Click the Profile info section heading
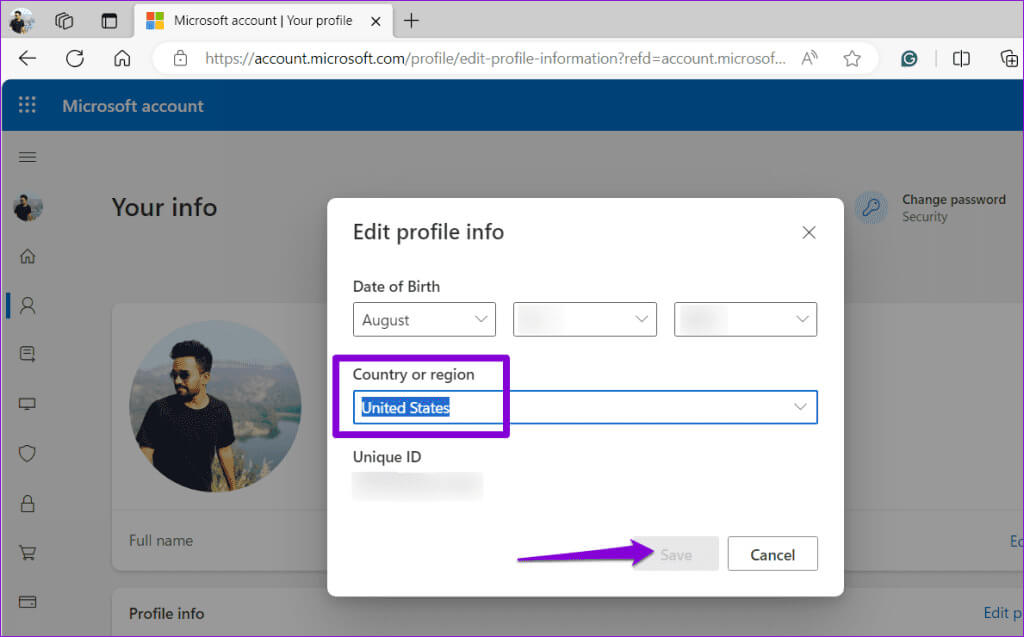Screen dimensions: 1024x637 (x=167, y=613)
